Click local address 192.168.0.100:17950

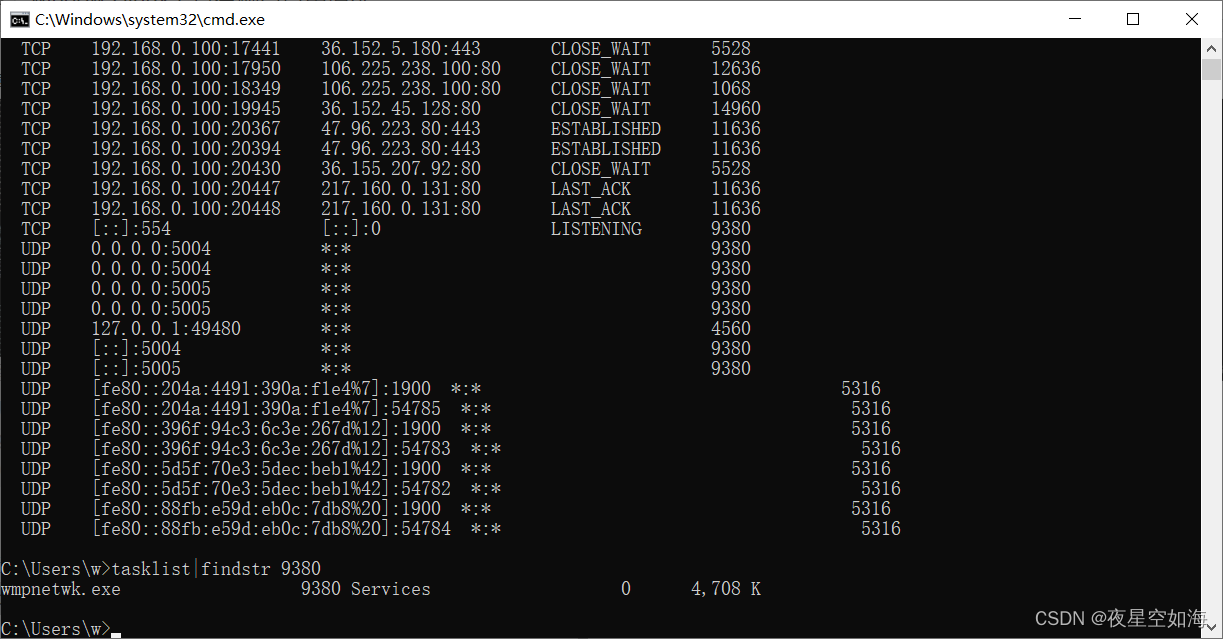186,69
